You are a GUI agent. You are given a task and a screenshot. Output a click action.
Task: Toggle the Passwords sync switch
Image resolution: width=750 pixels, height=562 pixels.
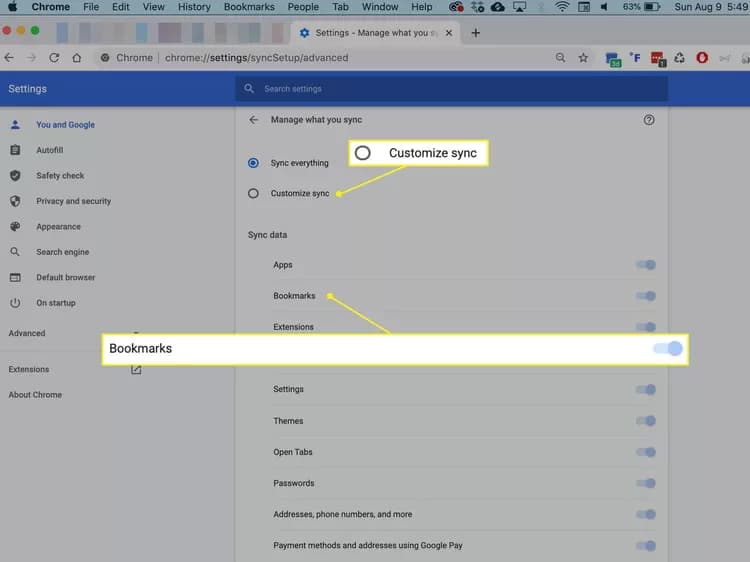(646, 483)
